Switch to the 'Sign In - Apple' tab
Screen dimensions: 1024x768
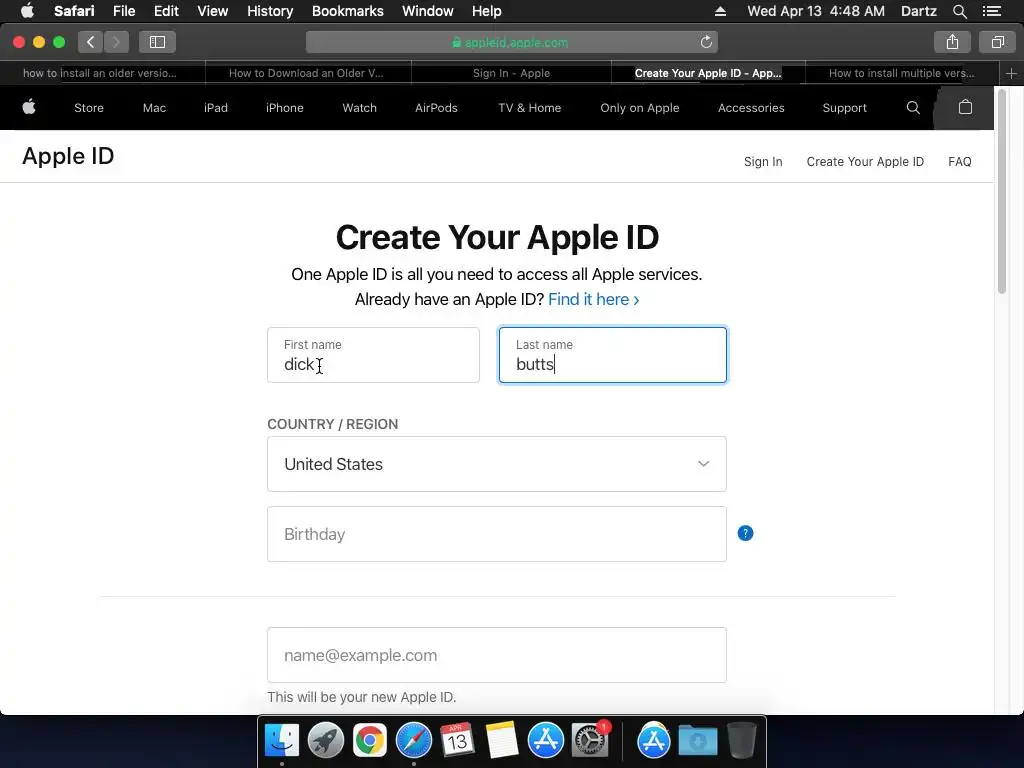(x=511, y=73)
